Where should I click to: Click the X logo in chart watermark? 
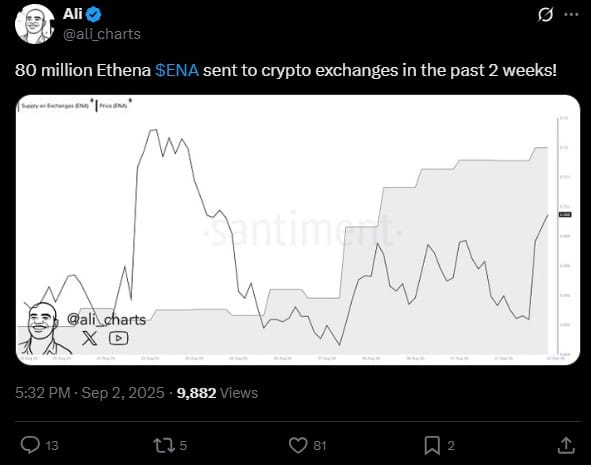pyautogui.click(x=89, y=338)
